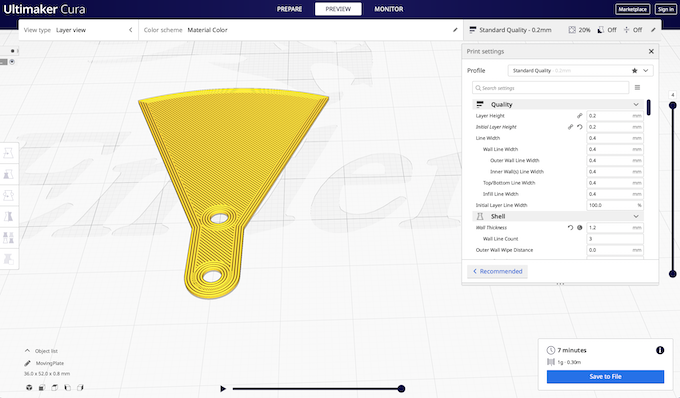680x398 pixels.
Task: Select the Rotate tool in left toolbar
Action: [8, 196]
